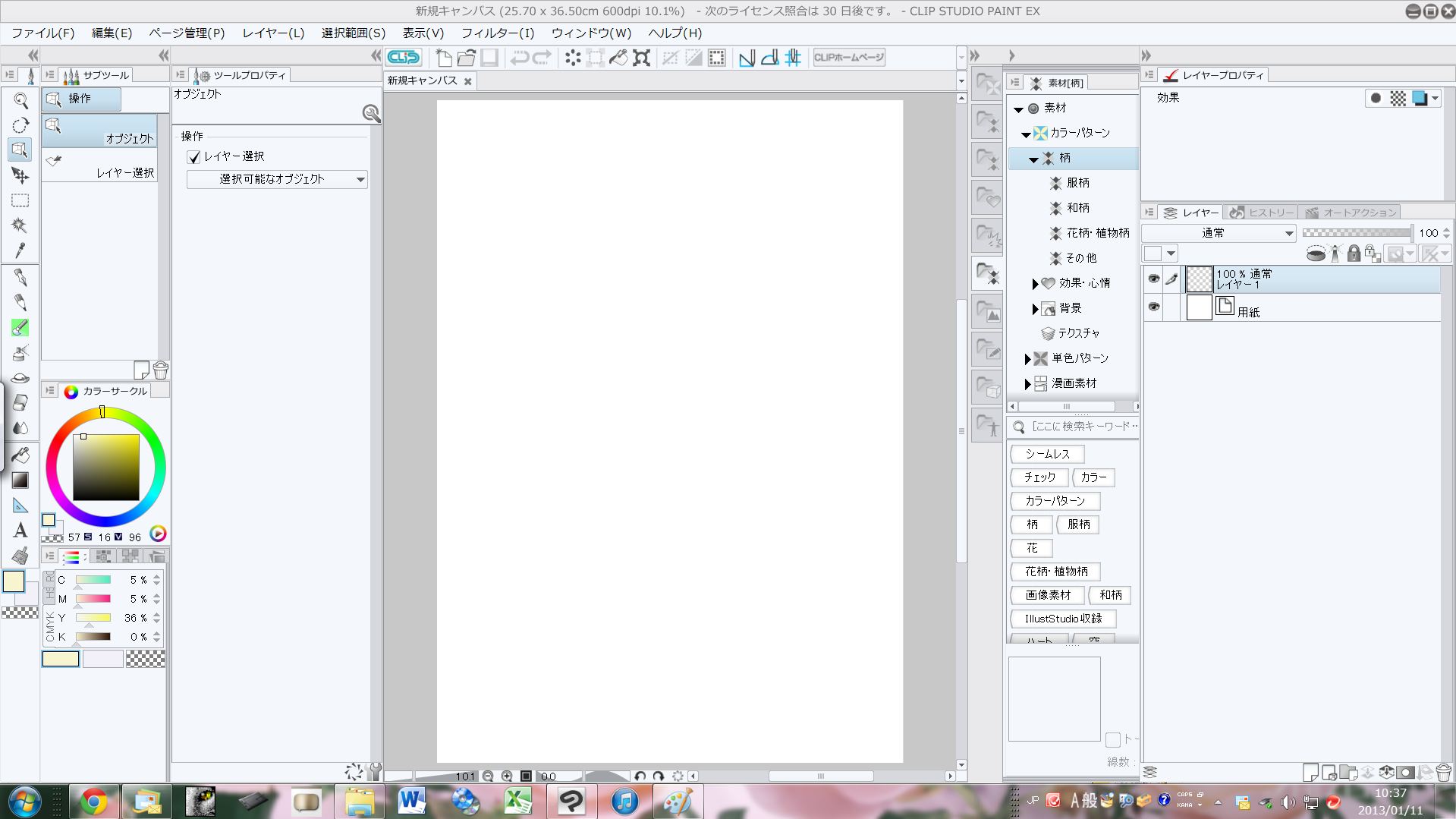The width and height of the screenshot is (1456, 819).
Task: Delete layer using trash icon
Action: 1443,773
